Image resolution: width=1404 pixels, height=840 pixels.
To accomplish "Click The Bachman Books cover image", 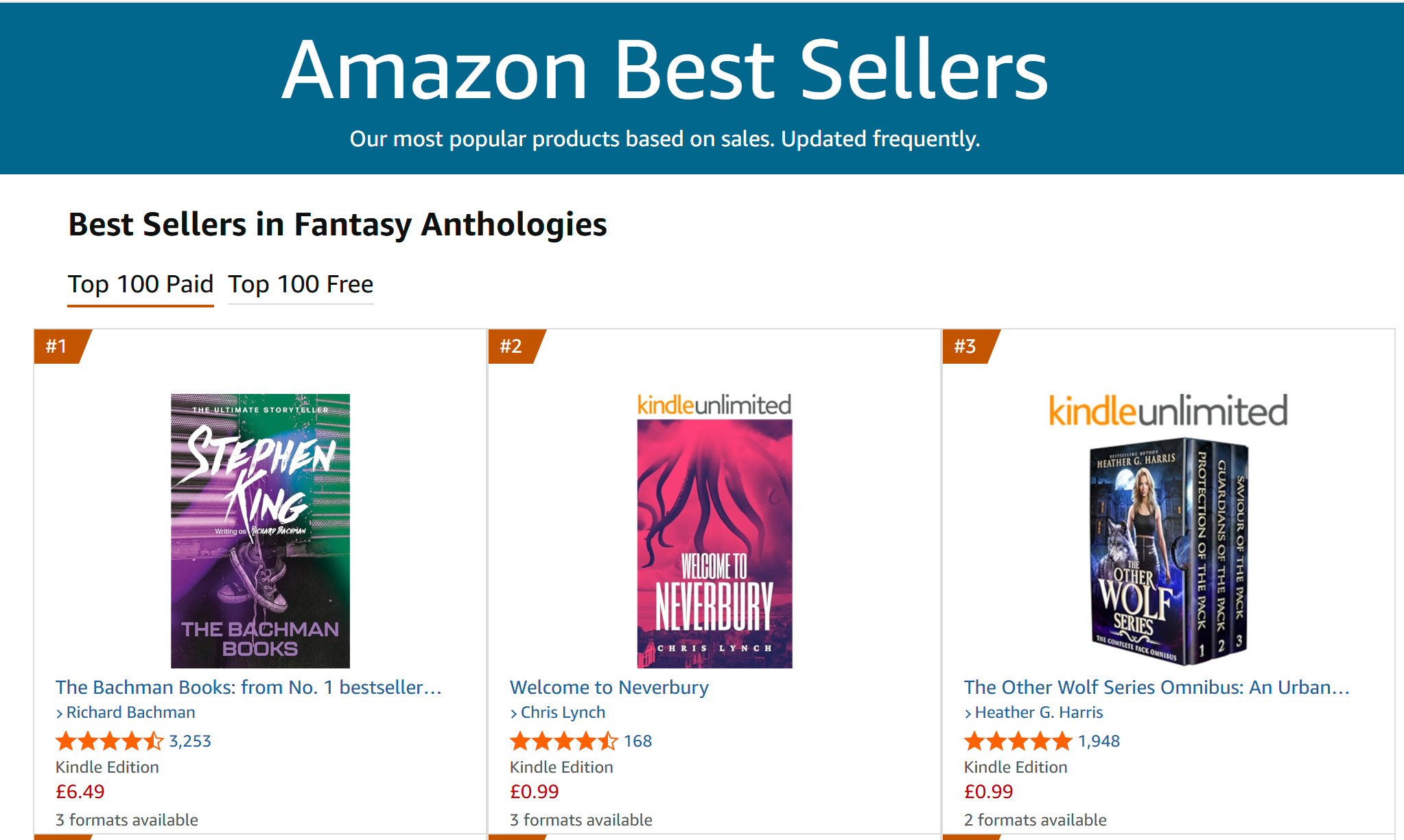I will [260, 530].
